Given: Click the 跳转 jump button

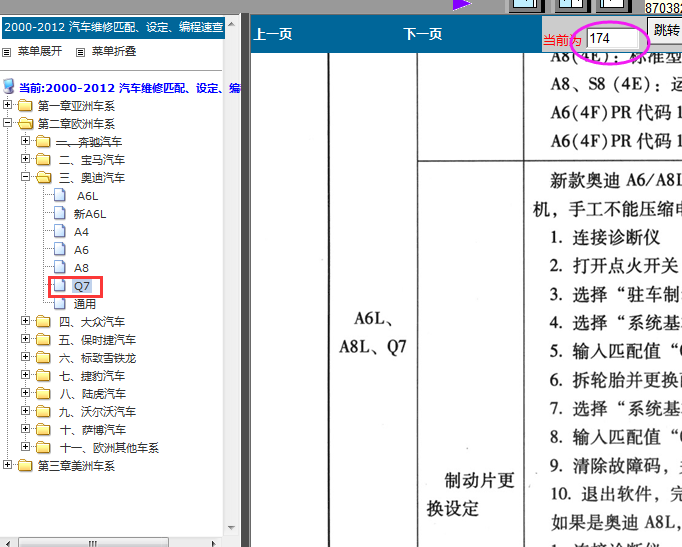Looking at the screenshot, I should click(x=665, y=30).
